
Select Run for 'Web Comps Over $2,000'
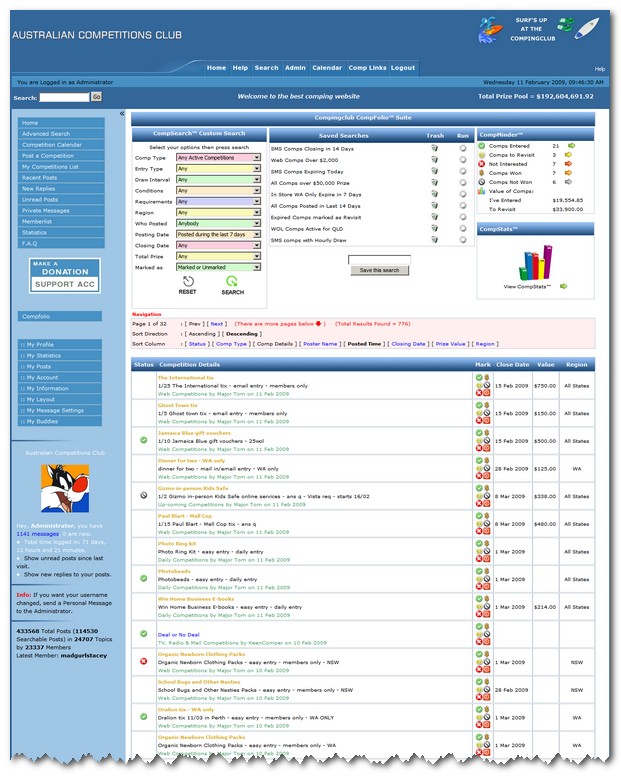(463, 159)
